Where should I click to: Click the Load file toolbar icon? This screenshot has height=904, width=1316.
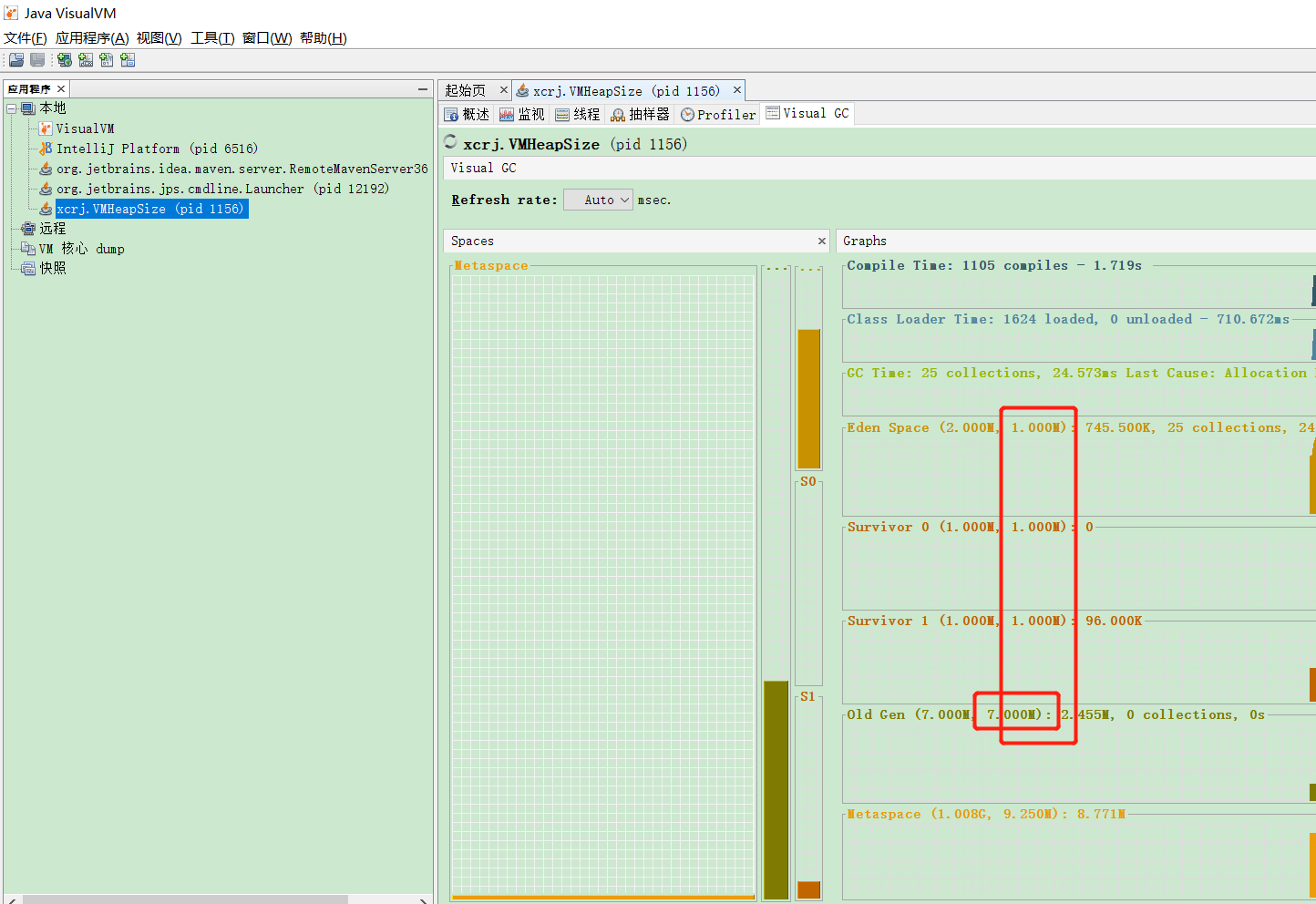coord(15,59)
